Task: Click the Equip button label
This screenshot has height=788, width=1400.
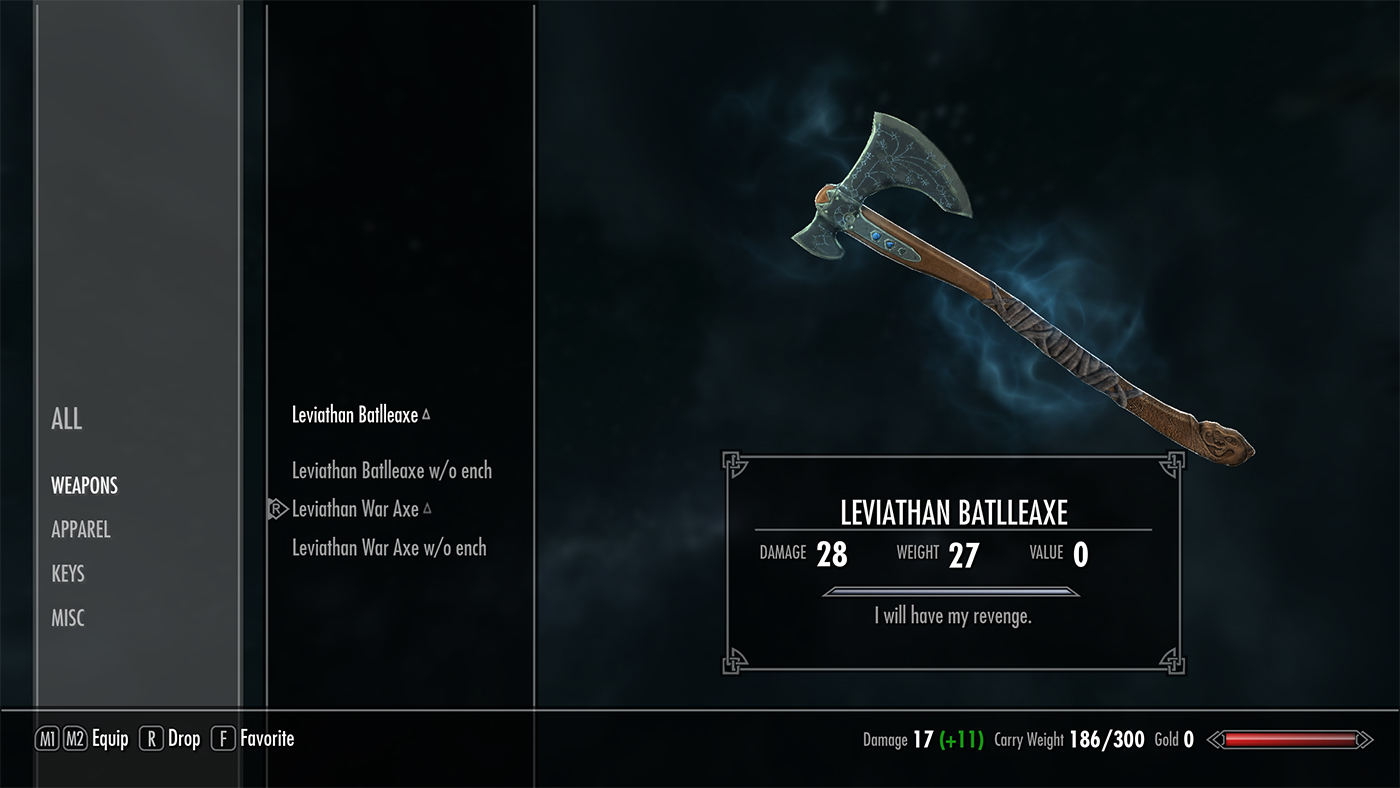Action: pyautogui.click(x=110, y=740)
